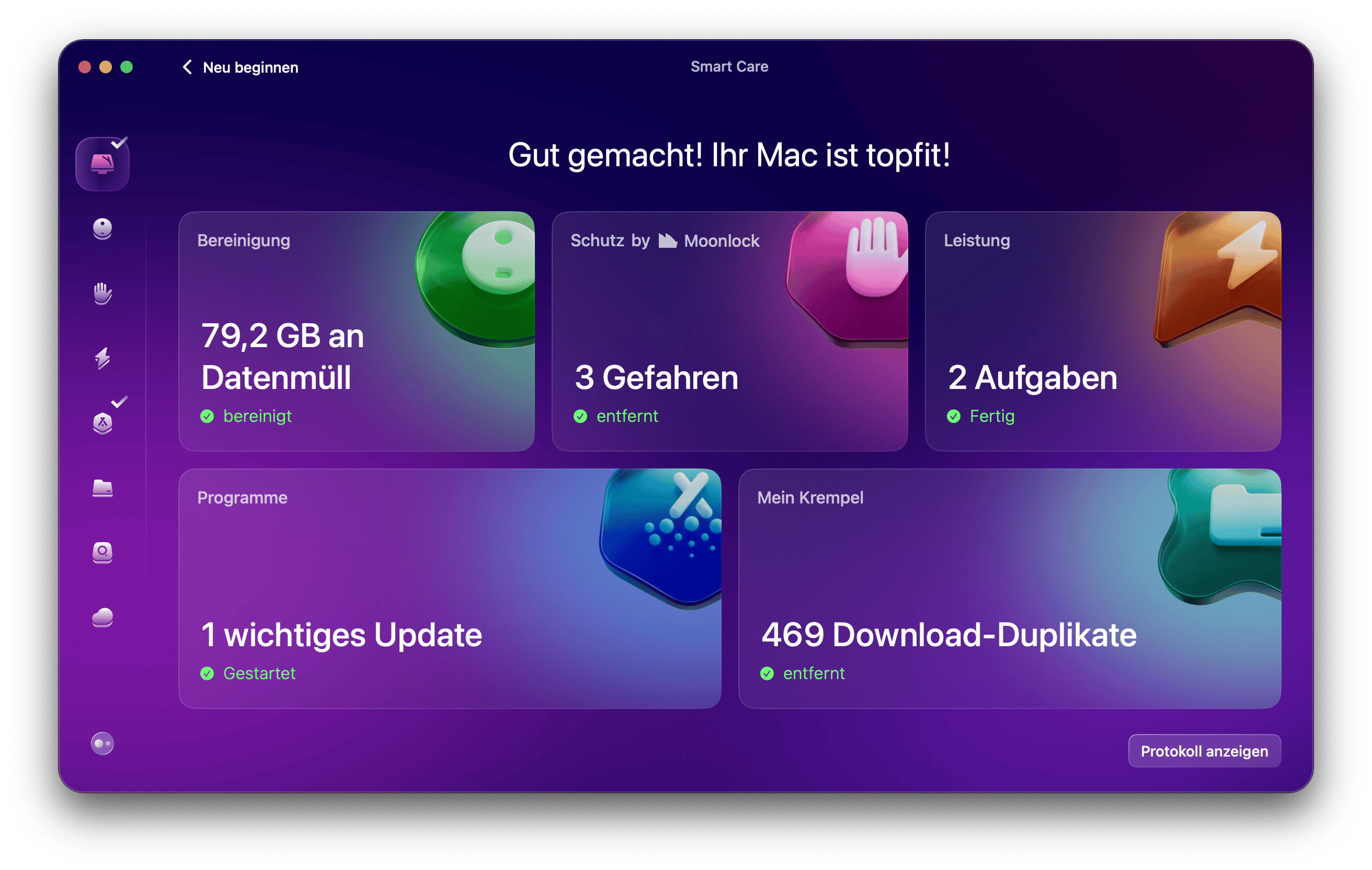Open the Protection hand sidebar icon

(x=102, y=293)
